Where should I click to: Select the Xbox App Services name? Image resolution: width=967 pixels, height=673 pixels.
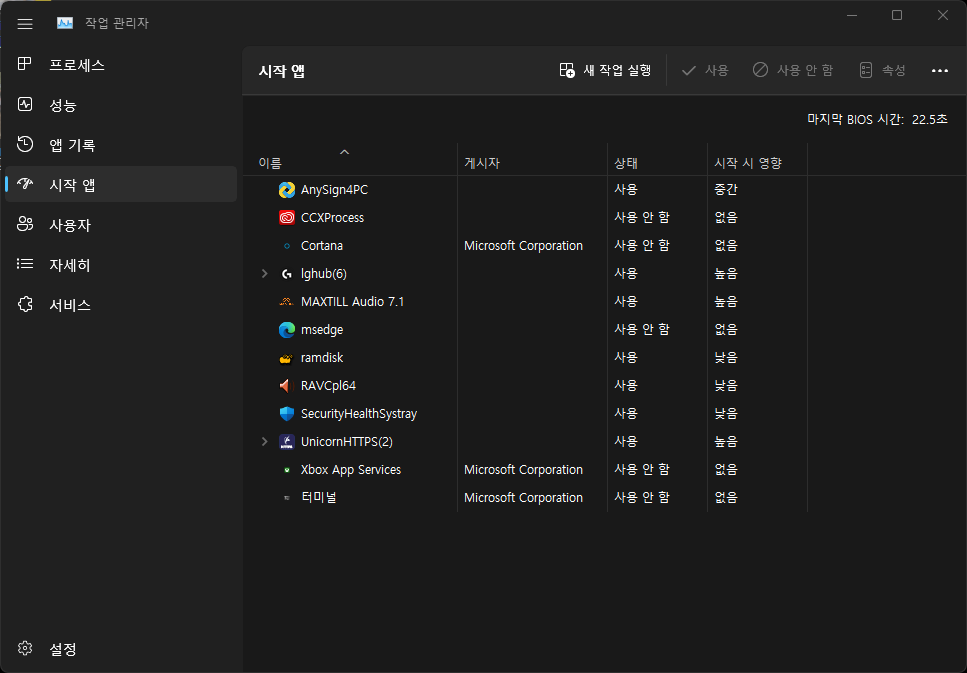pyautogui.click(x=351, y=470)
